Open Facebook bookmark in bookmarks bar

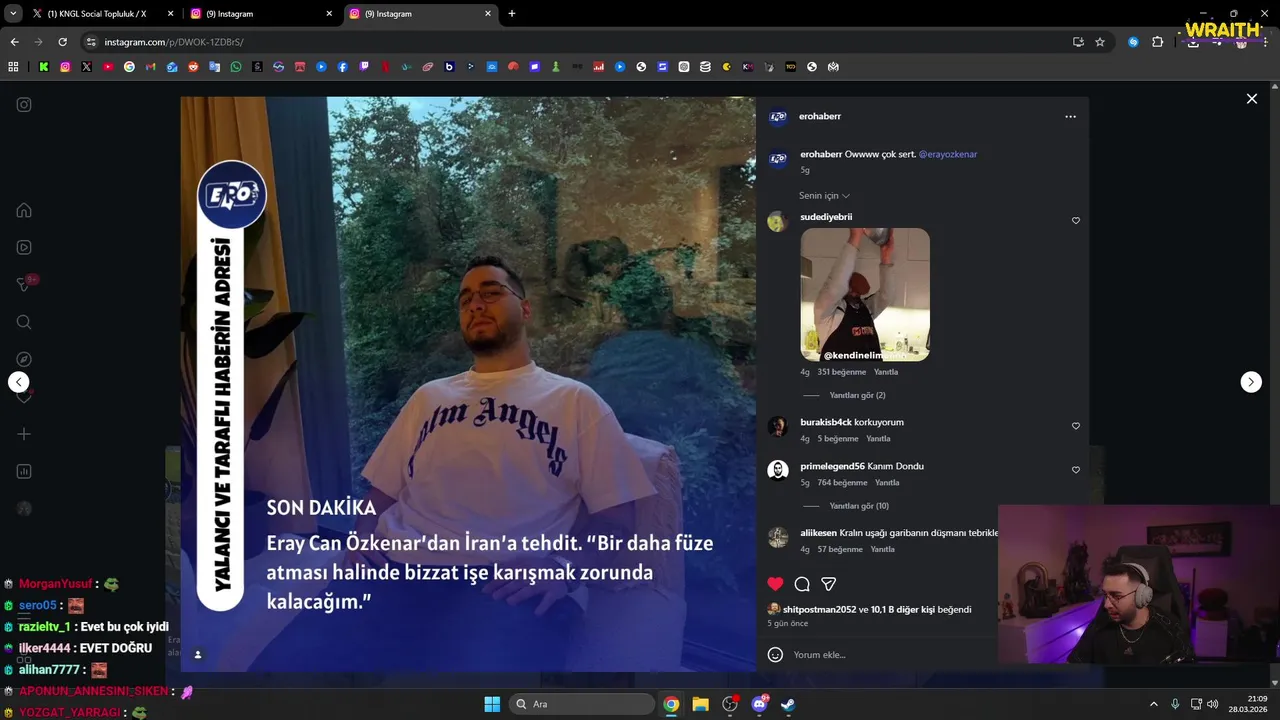343,67
